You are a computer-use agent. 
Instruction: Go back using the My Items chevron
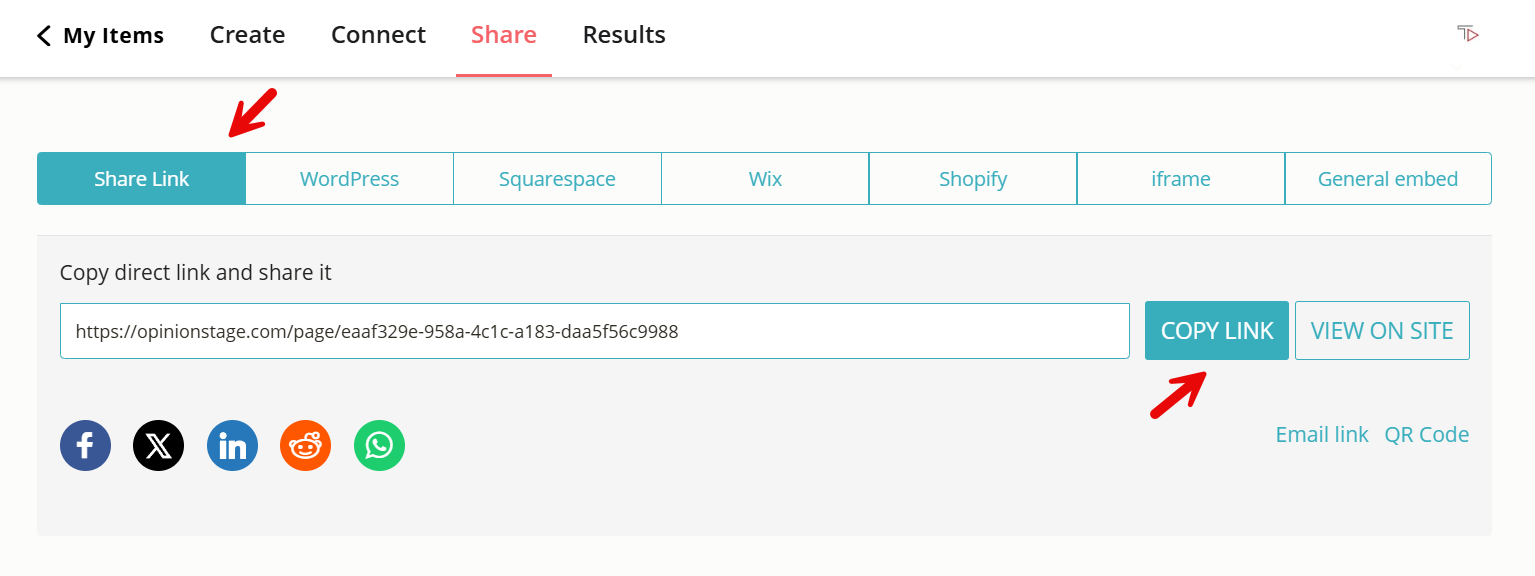(44, 35)
